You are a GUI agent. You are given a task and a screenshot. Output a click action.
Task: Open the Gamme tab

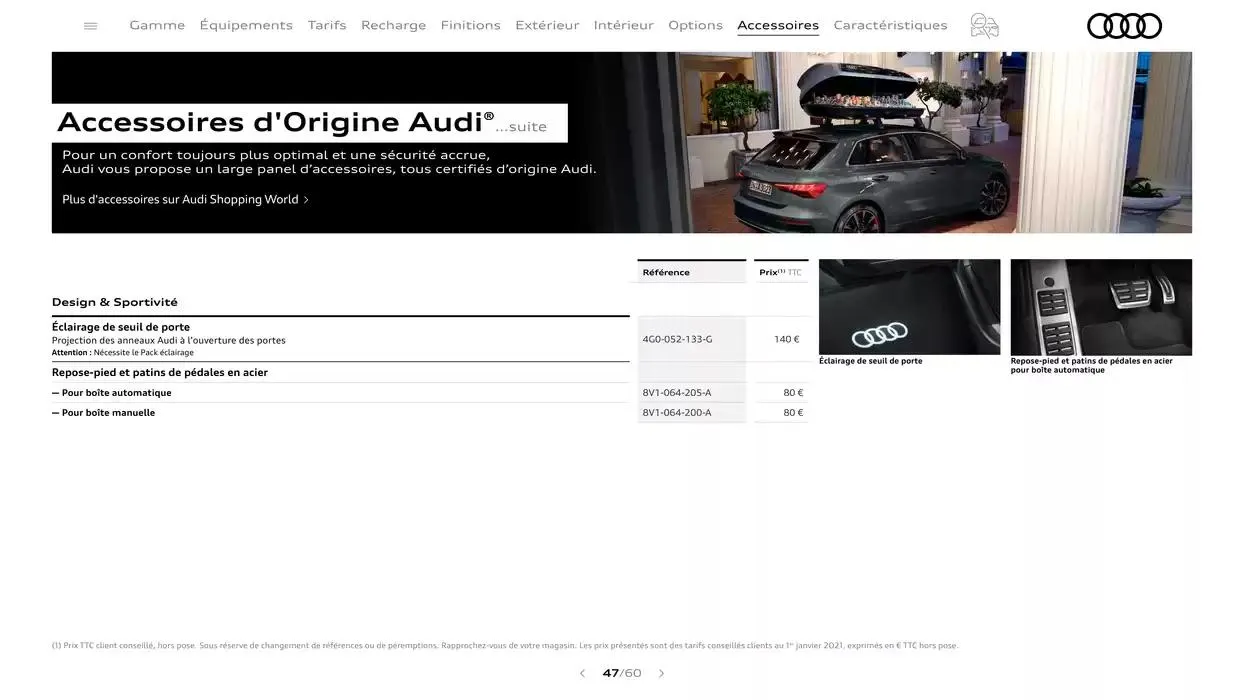click(157, 25)
